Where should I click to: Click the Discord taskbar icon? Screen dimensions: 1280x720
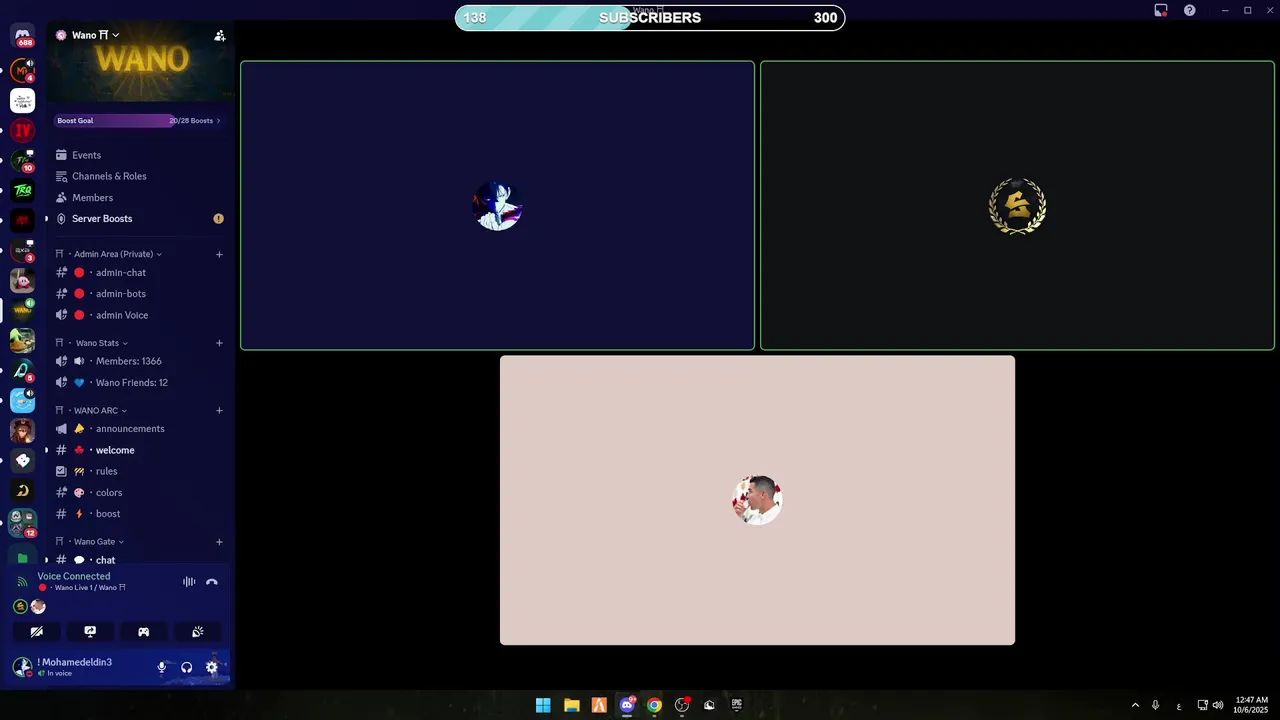tap(627, 705)
